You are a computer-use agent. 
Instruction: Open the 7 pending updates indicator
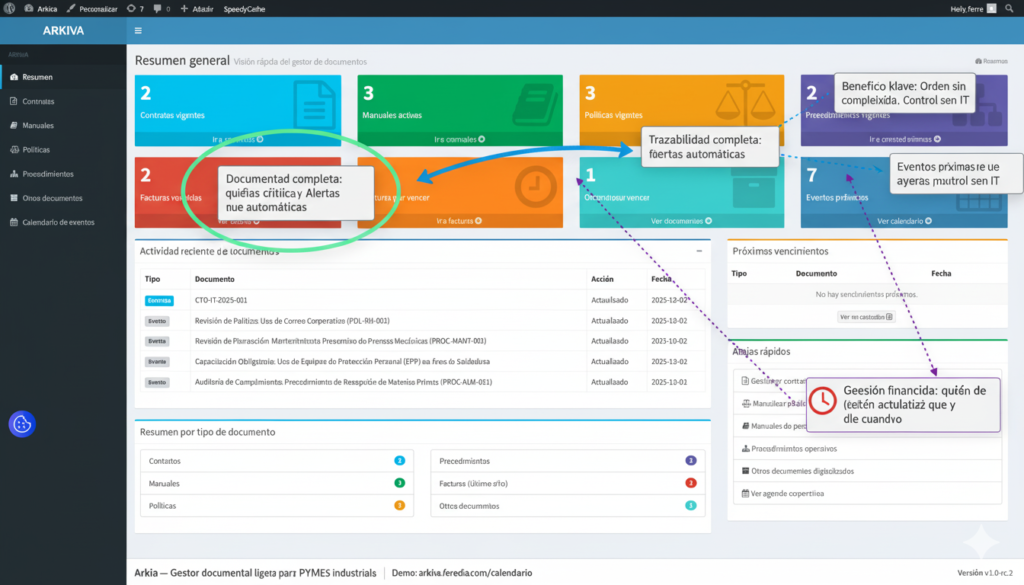click(x=135, y=8)
